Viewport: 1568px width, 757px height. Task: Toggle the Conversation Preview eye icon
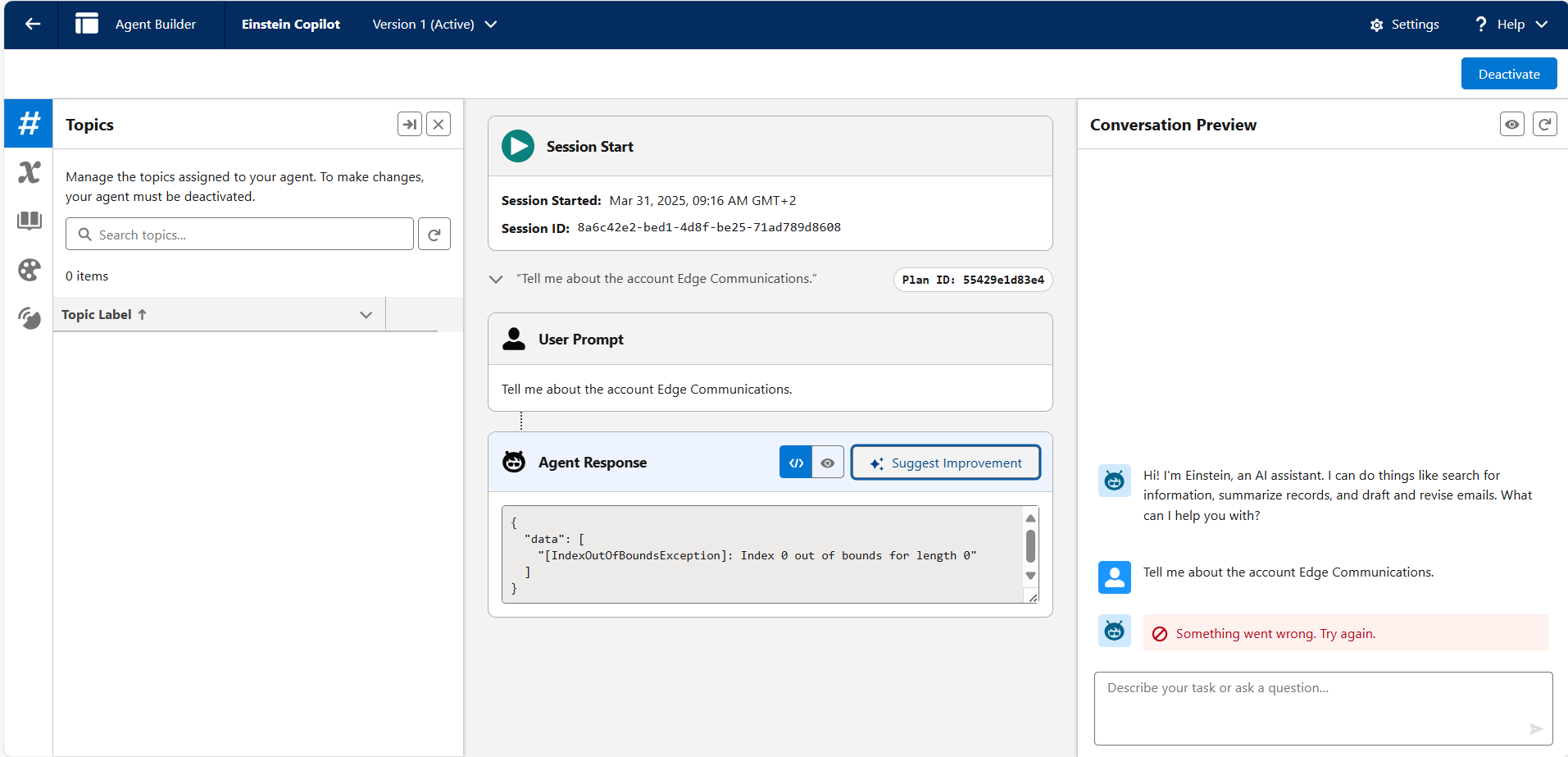(1512, 124)
